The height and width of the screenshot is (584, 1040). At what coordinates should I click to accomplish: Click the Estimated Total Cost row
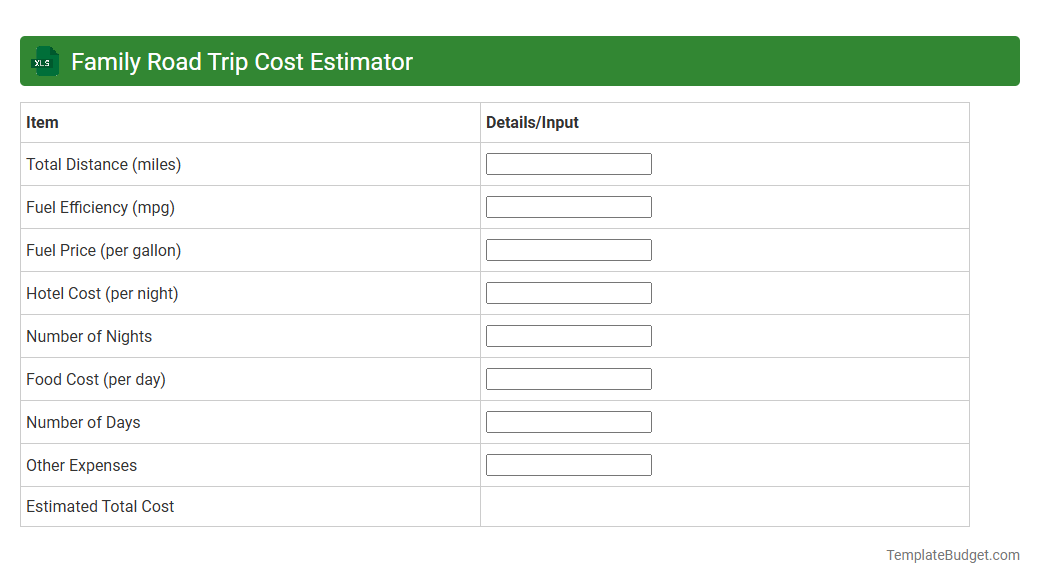click(99, 506)
